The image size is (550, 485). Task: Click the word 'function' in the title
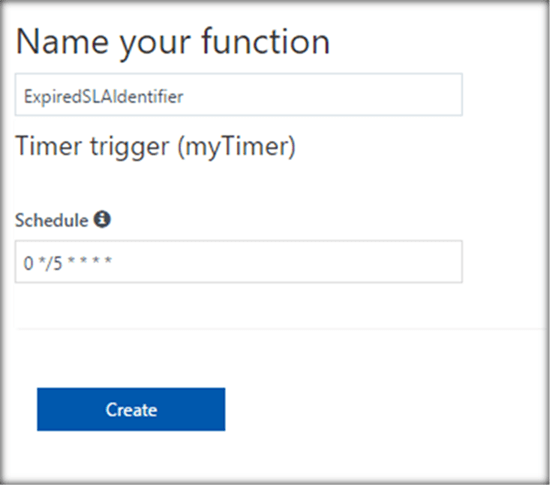(x=266, y=41)
